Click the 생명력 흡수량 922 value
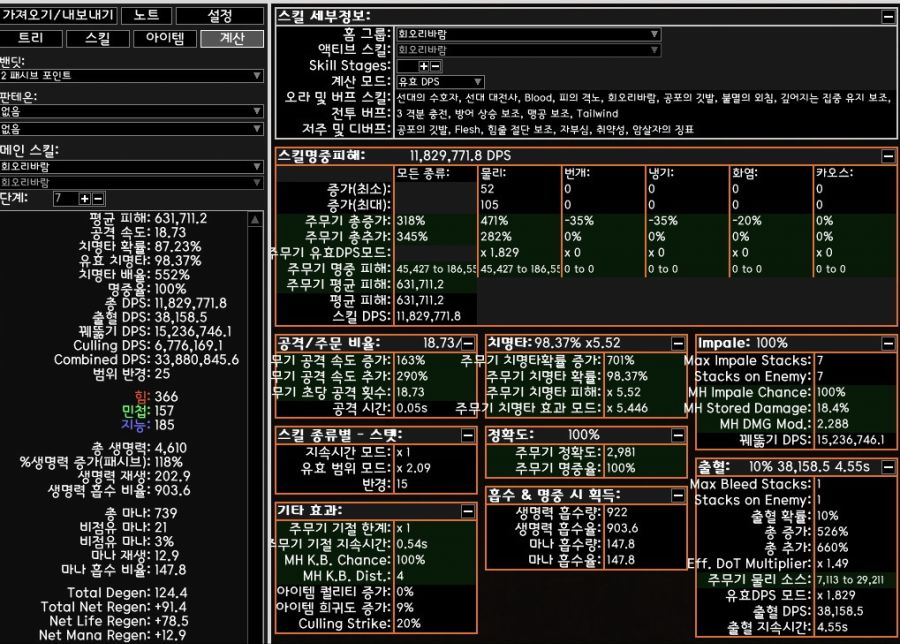 pyautogui.click(x=617, y=513)
